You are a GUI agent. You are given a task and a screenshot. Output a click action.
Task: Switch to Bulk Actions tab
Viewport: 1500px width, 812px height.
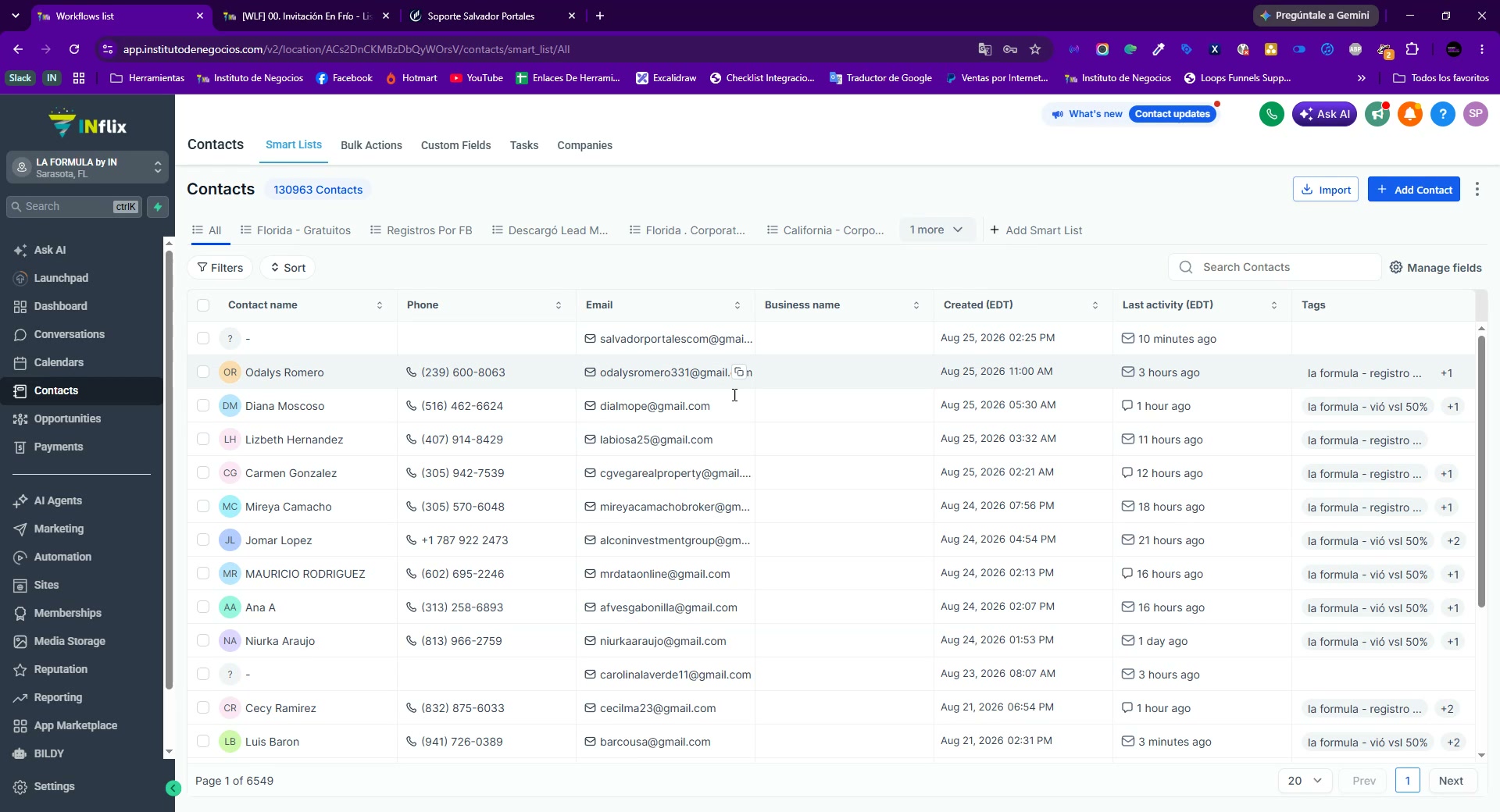(371, 145)
